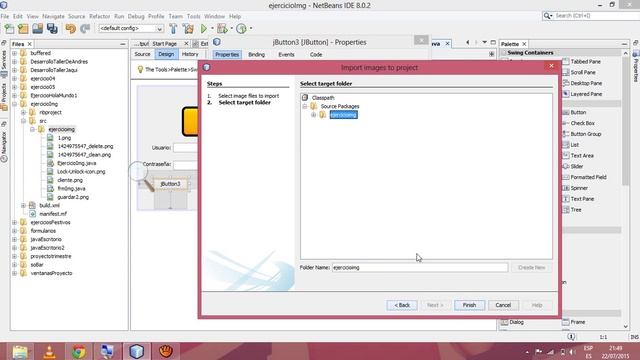Viewport: 640px width, 360px height.
Task: Select Lock-Unlock-icon.png file
Action: point(81,171)
